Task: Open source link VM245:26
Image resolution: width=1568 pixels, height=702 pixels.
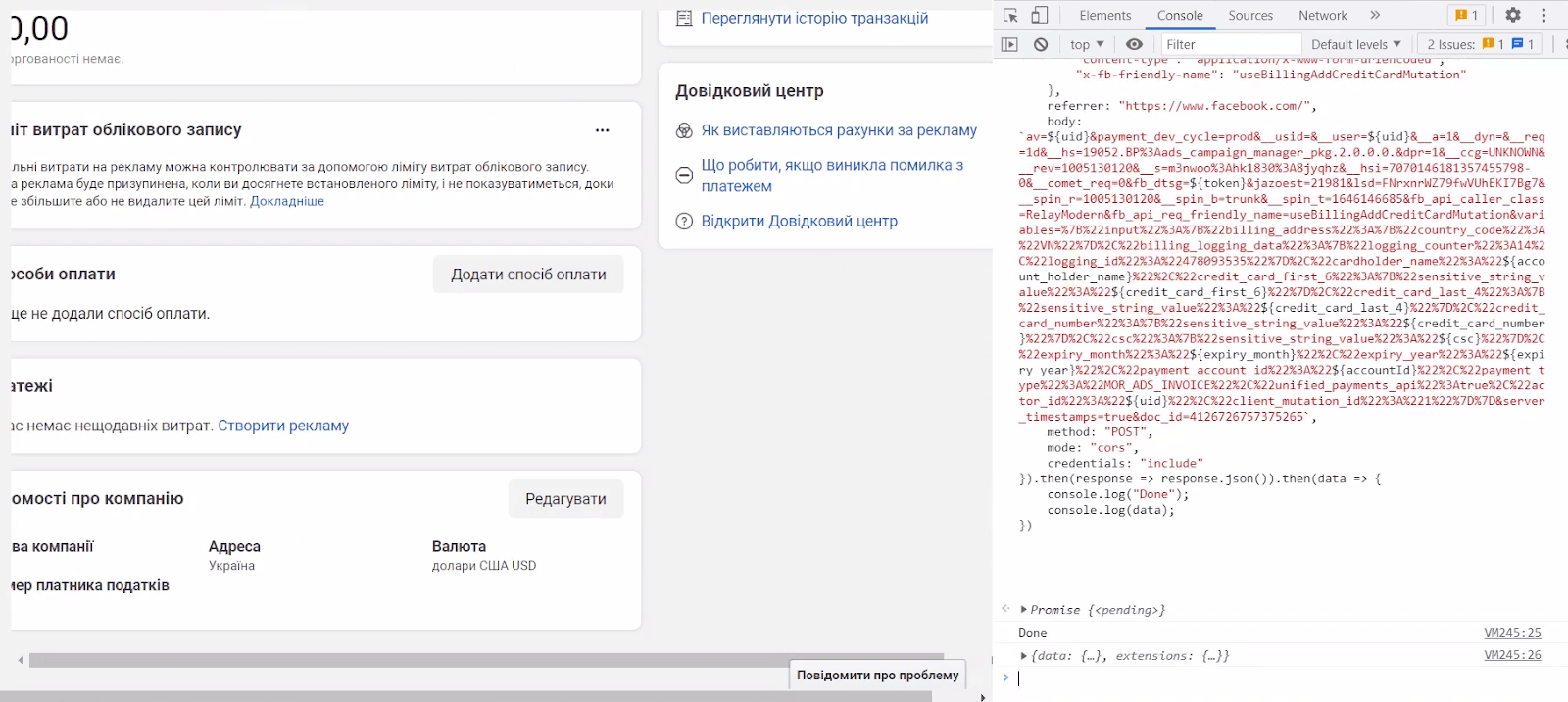Action: pyautogui.click(x=1512, y=655)
